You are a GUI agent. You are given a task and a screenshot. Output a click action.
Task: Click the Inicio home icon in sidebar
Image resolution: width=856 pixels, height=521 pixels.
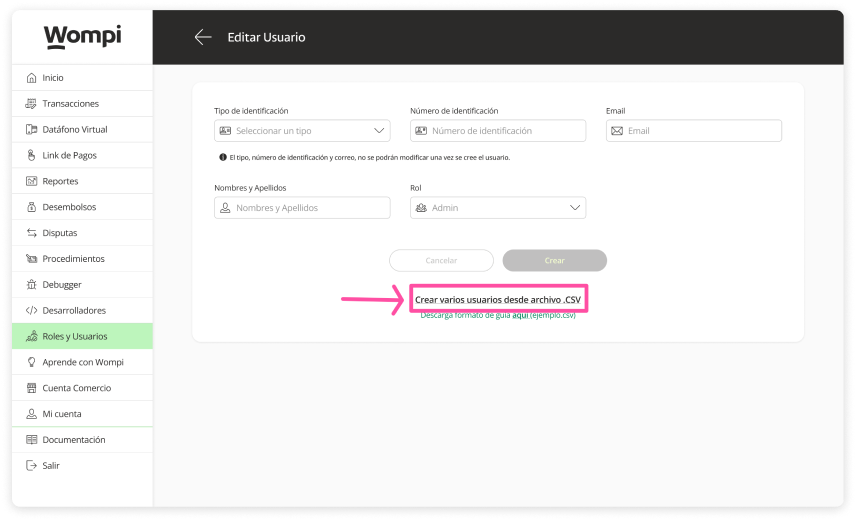pos(32,78)
